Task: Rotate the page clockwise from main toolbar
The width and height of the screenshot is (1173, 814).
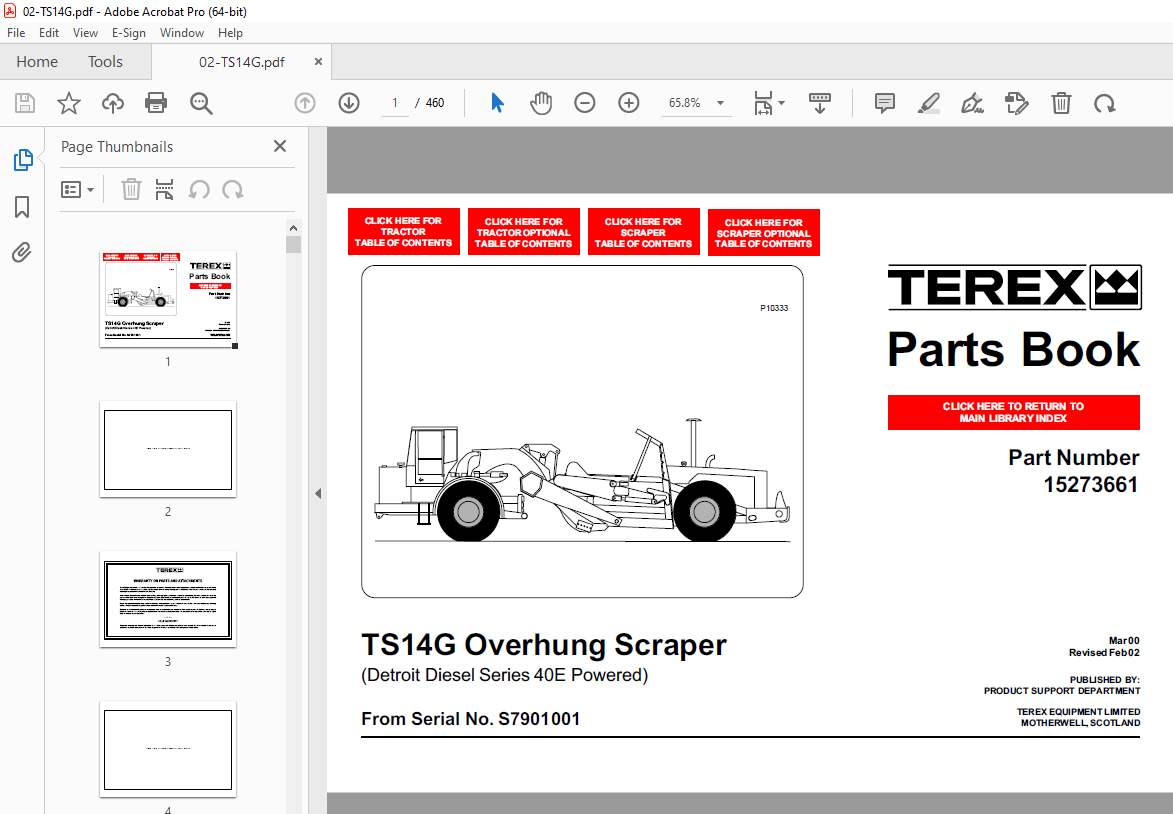Action: tap(1104, 103)
